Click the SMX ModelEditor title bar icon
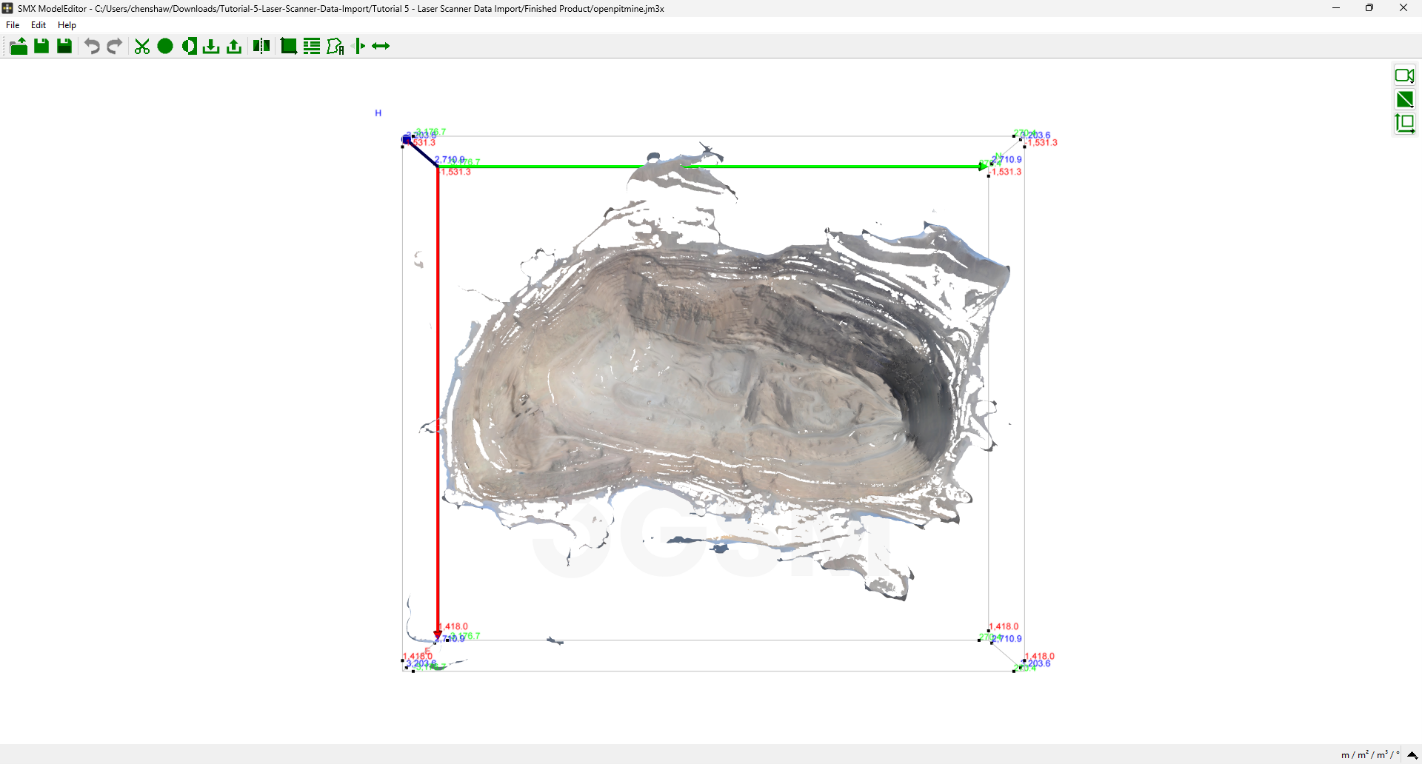Viewport: 1422px width, 764px height. tap(8, 8)
